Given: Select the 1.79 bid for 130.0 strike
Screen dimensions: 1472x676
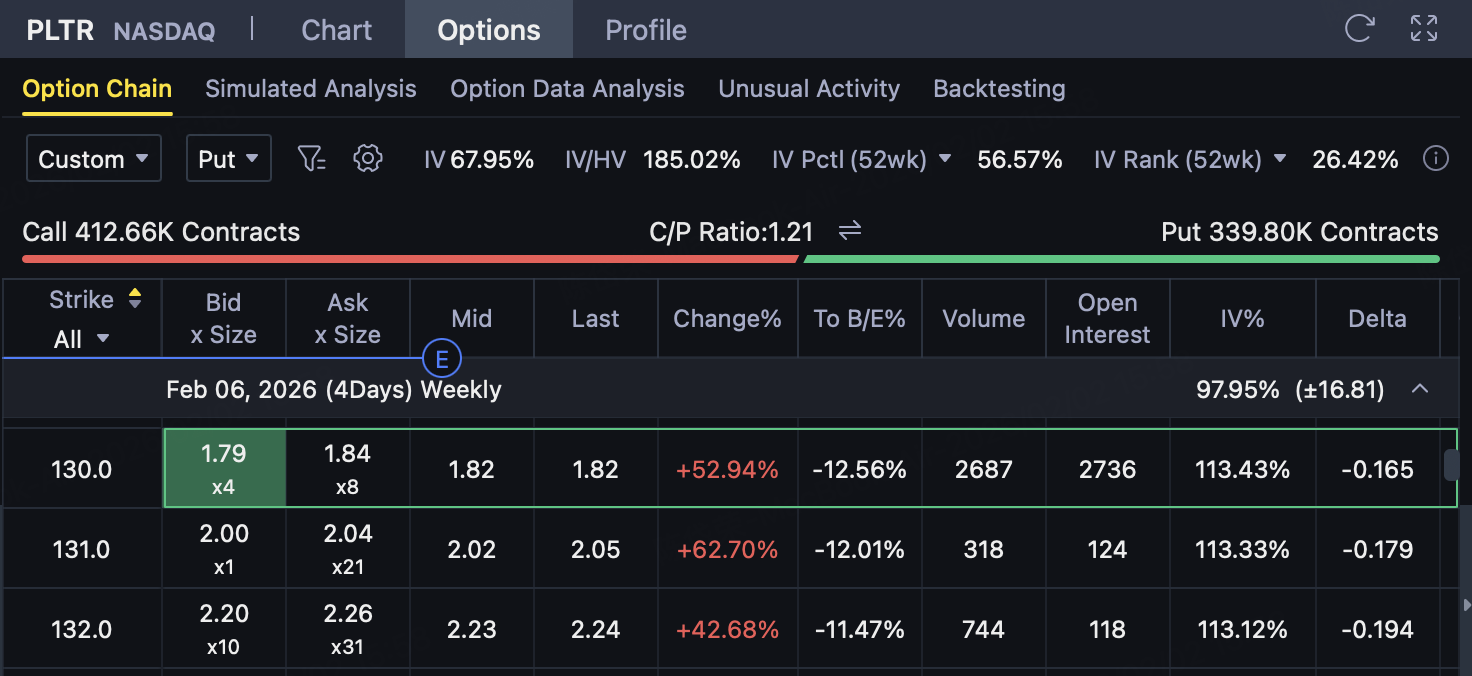Looking at the screenshot, I should click(x=224, y=469).
